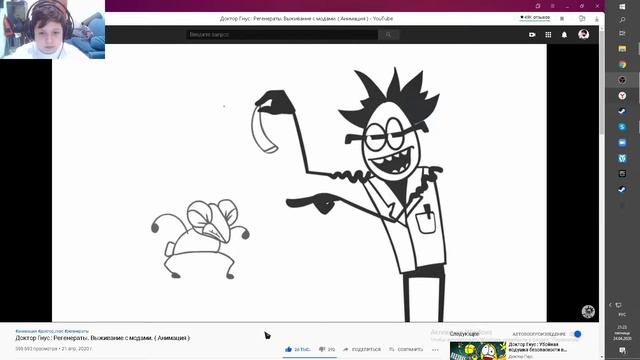The width and height of the screenshot is (640, 360).
Task: Click the view count and date text
Action: (x=53, y=349)
